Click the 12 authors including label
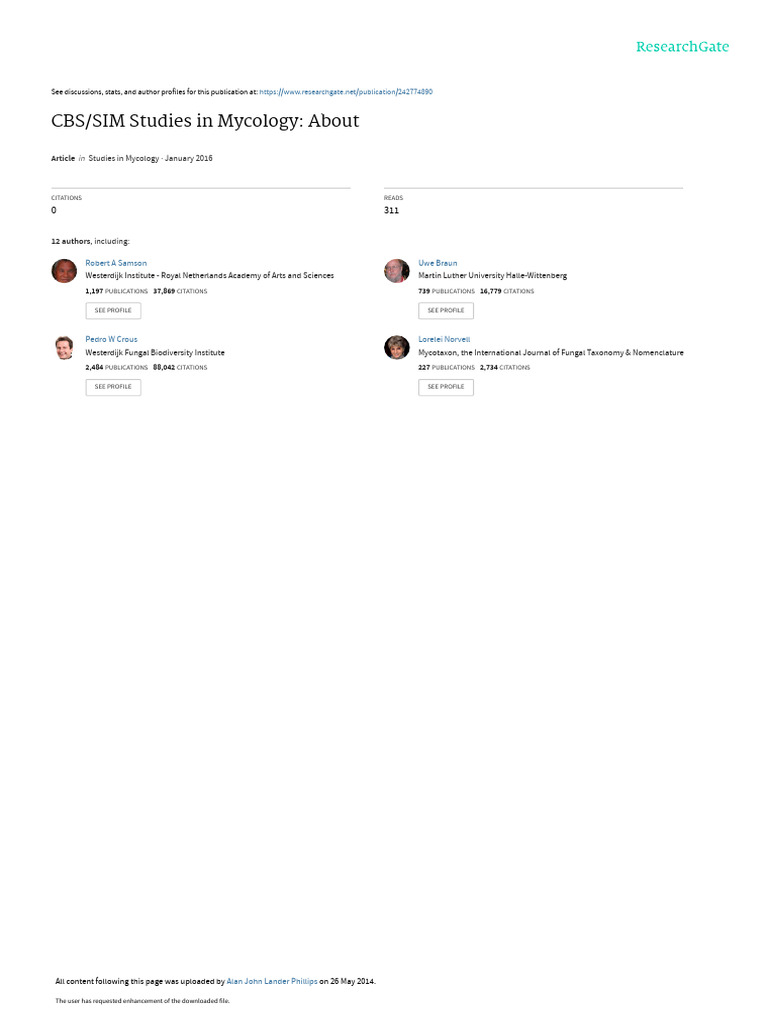Viewport: 768px width, 1024px height. point(90,242)
